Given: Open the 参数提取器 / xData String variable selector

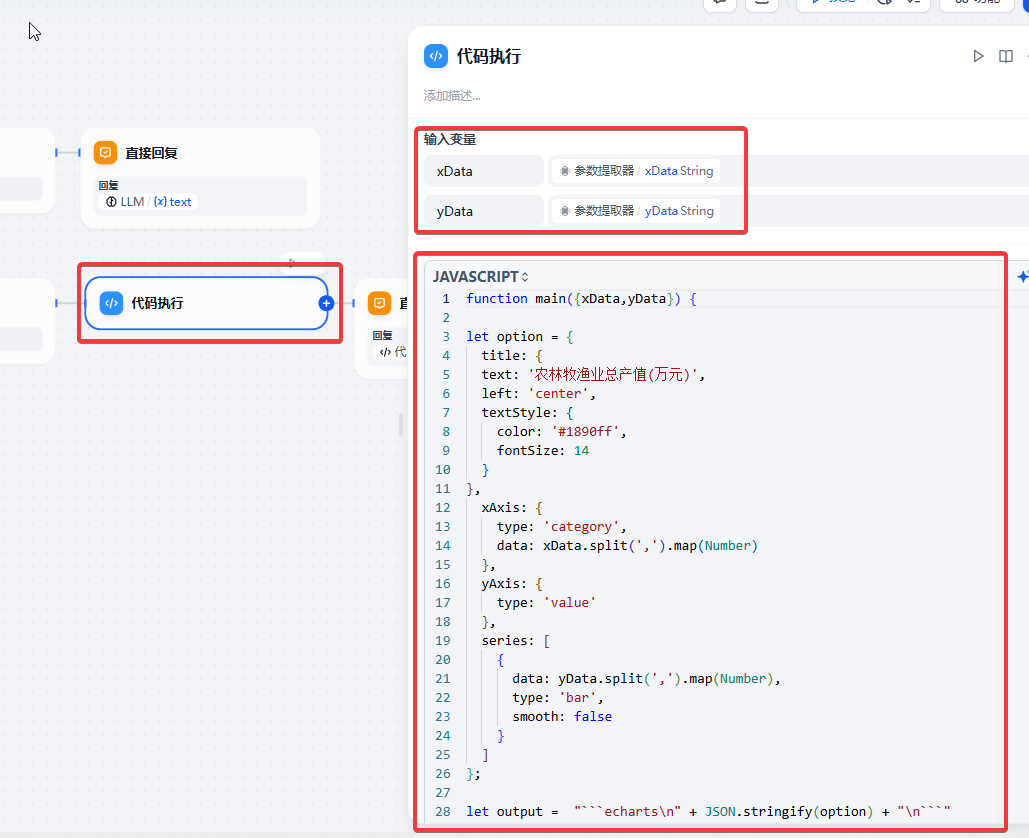Looking at the screenshot, I should (x=636, y=171).
